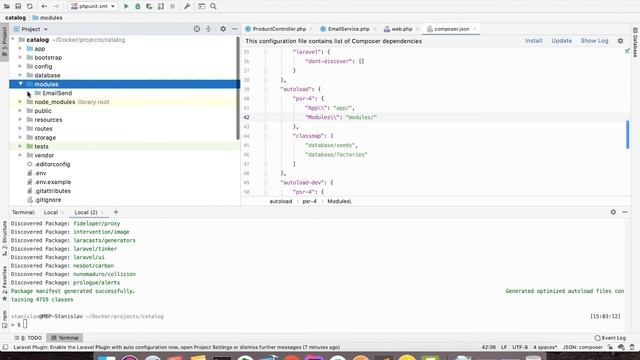Switch to the Local terminal tab
Viewport: 640px width, 360px height.
(51, 212)
